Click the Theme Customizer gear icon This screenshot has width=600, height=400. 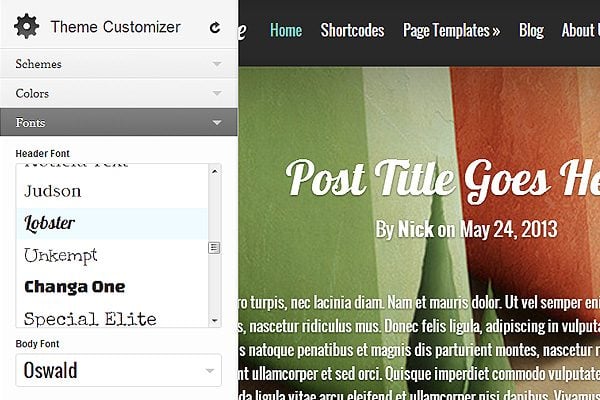click(26, 27)
